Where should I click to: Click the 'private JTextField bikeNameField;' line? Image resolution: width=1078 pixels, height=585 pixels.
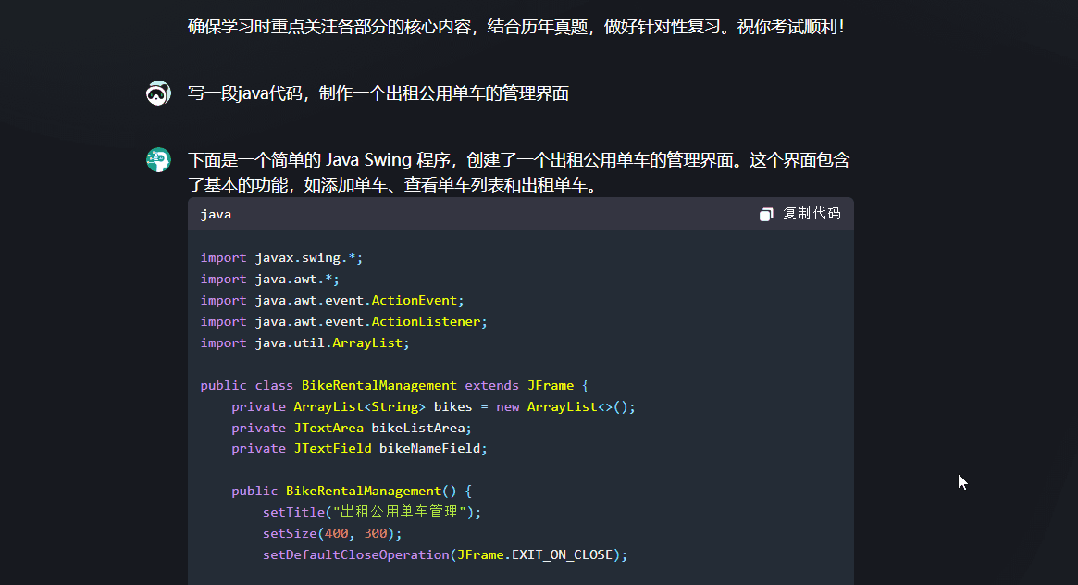359,448
